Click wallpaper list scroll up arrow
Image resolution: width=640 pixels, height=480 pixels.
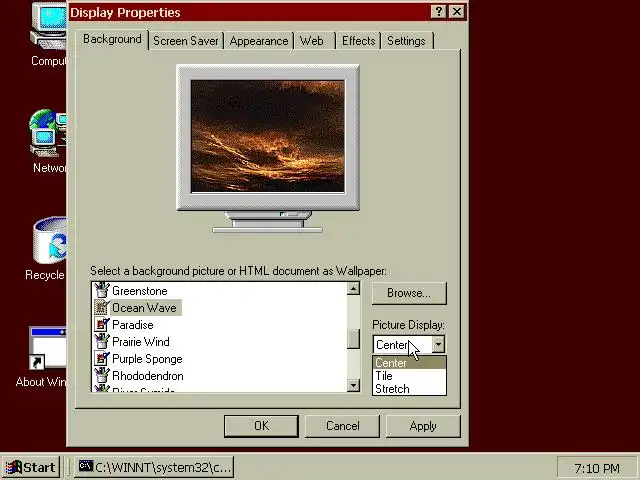(353, 289)
